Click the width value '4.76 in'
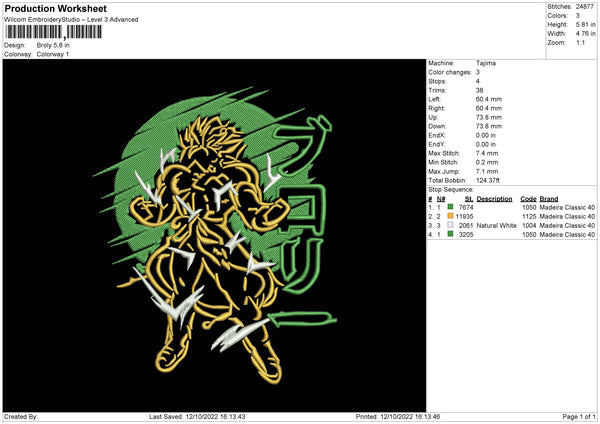 click(585, 34)
